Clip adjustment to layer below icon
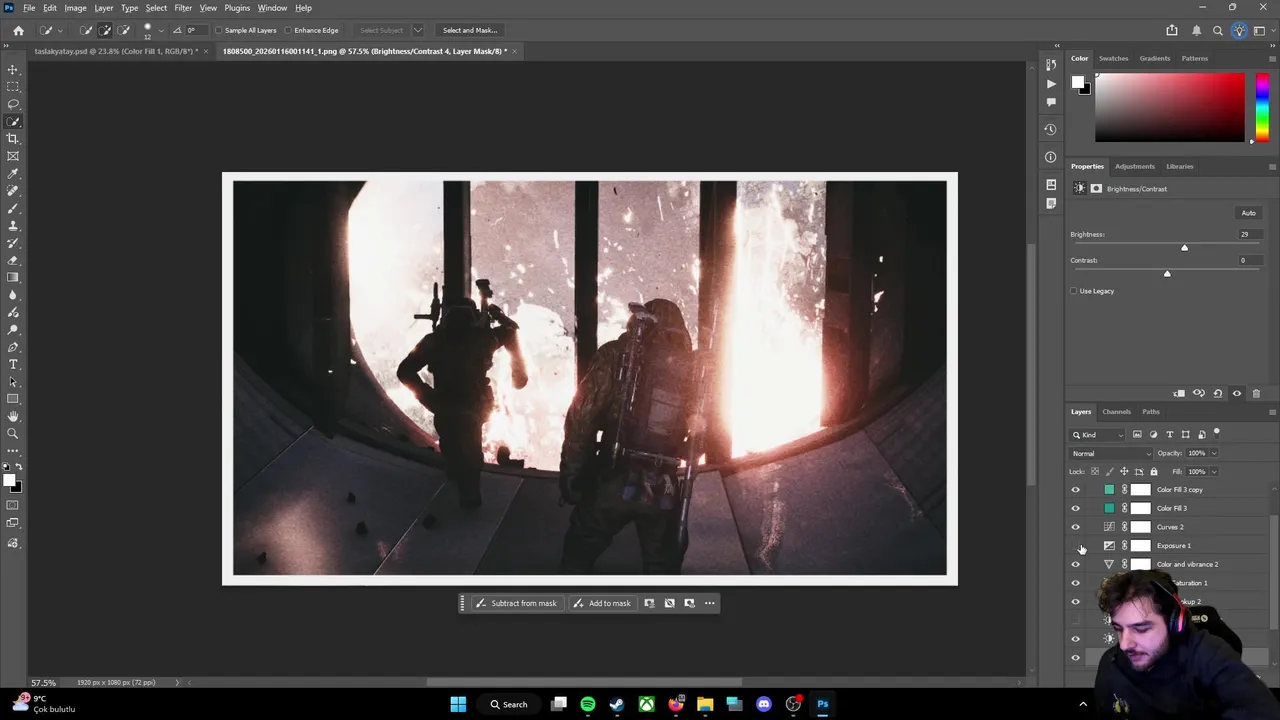This screenshot has height=720, width=1280. coord(1179,393)
